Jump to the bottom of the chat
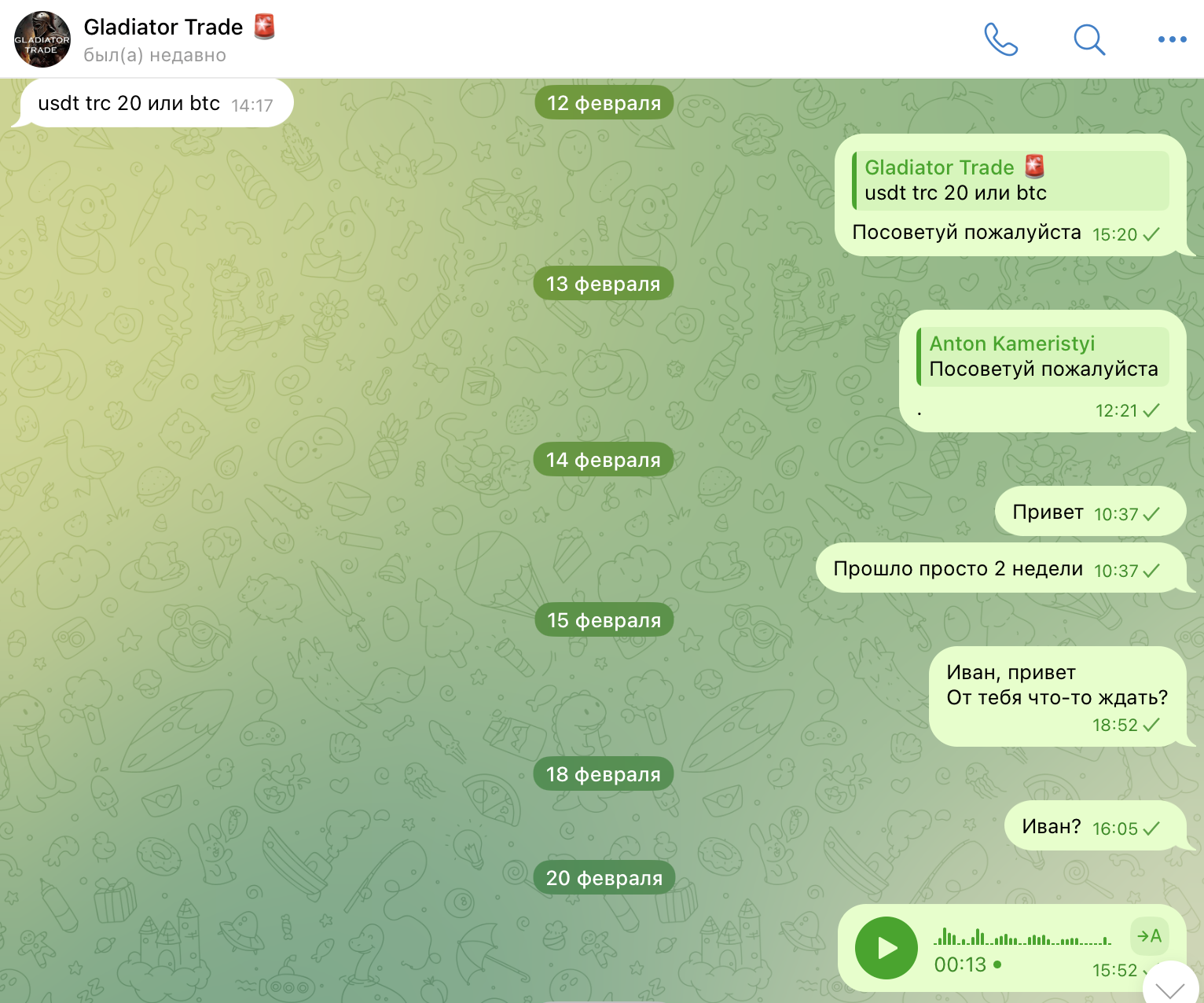1204x1003 pixels. [1170, 986]
